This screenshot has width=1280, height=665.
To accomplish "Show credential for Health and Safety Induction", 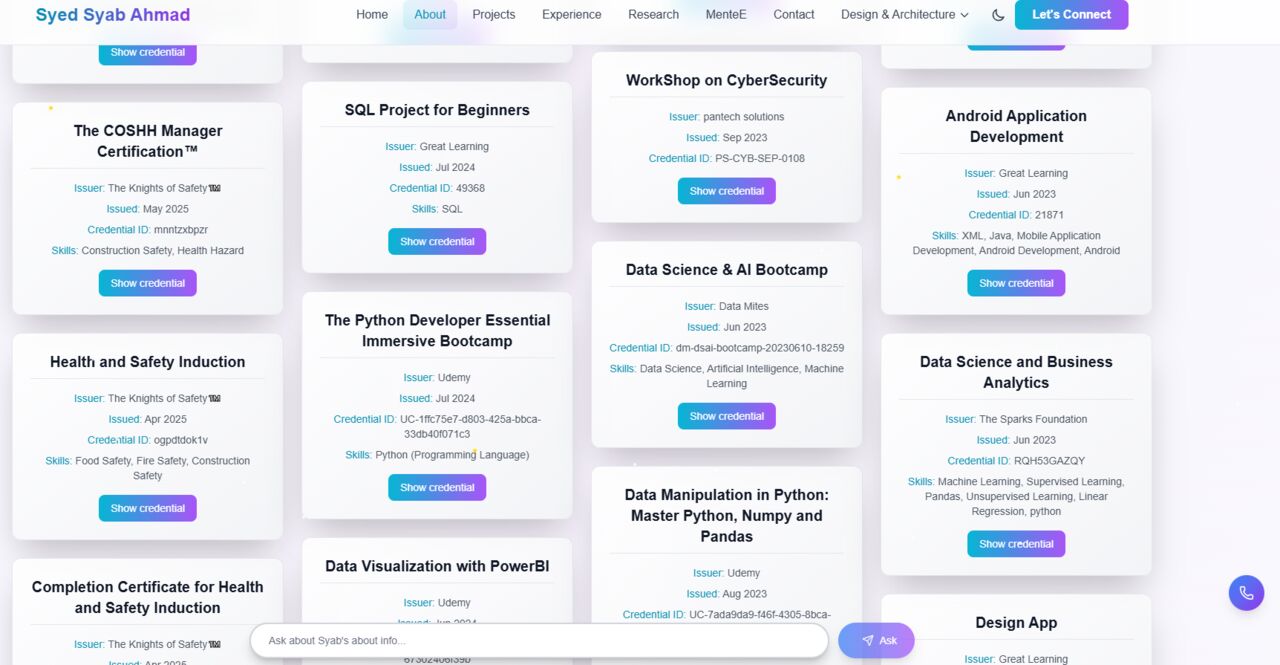I will pos(147,508).
